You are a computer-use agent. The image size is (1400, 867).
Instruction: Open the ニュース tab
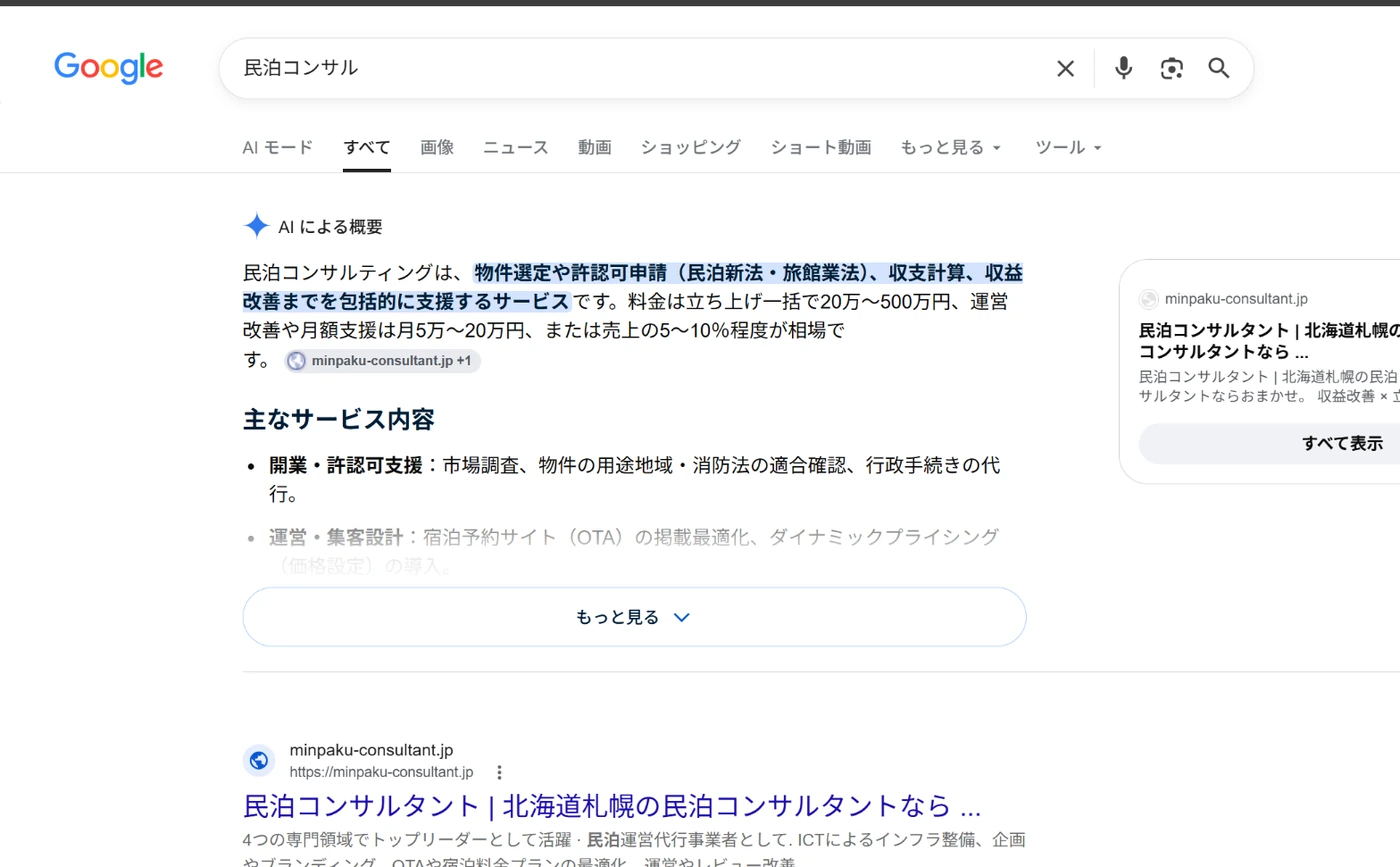(516, 147)
